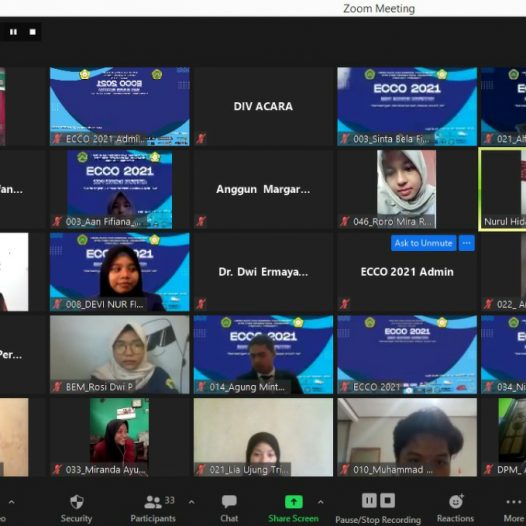Screen dimensions: 526x526
Task: Click muted mic icon beside DPM_ name
Action: (x=489, y=470)
